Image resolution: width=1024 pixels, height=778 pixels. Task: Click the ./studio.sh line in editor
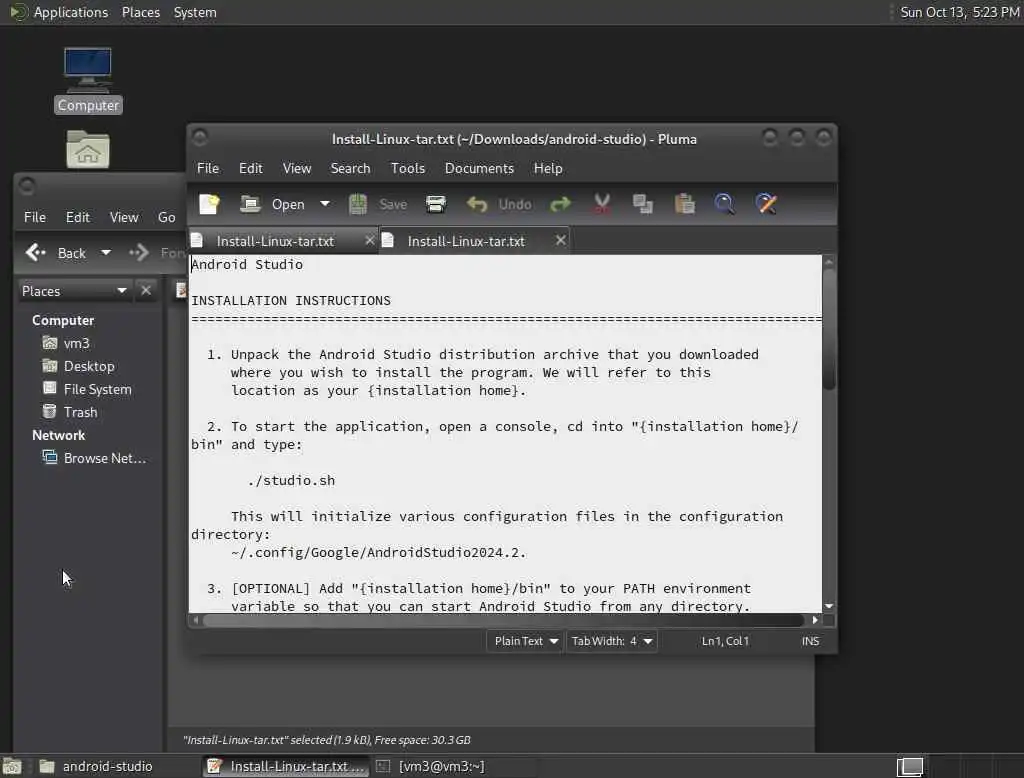coord(291,481)
